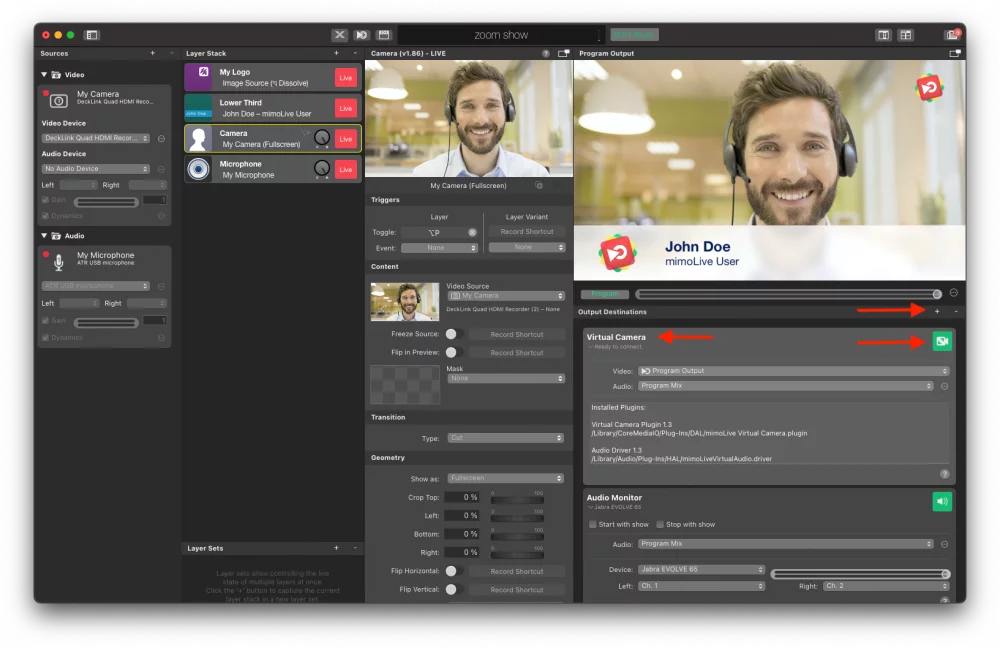Open the No Audio Device dropdown

point(96,169)
